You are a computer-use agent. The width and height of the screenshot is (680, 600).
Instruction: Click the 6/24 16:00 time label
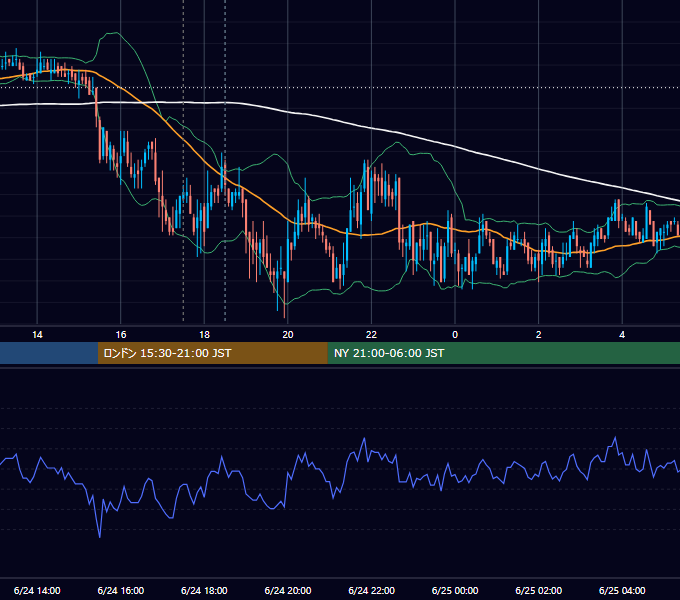[121, 590]
